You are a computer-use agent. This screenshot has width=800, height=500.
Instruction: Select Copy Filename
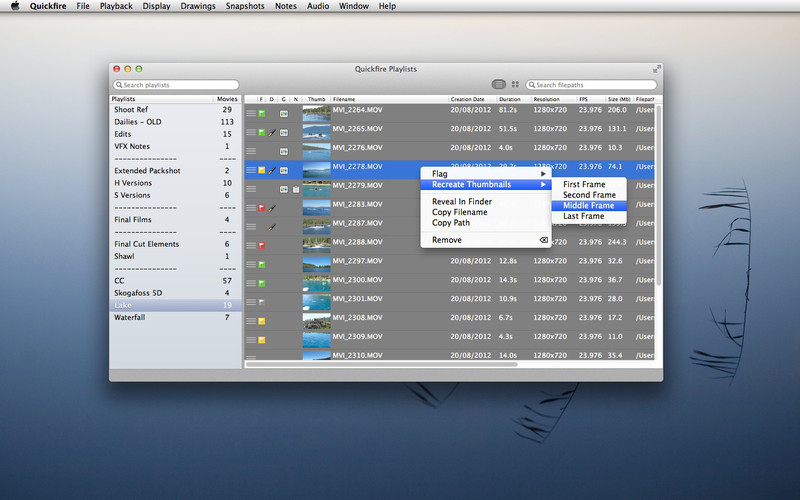[486, 212]
